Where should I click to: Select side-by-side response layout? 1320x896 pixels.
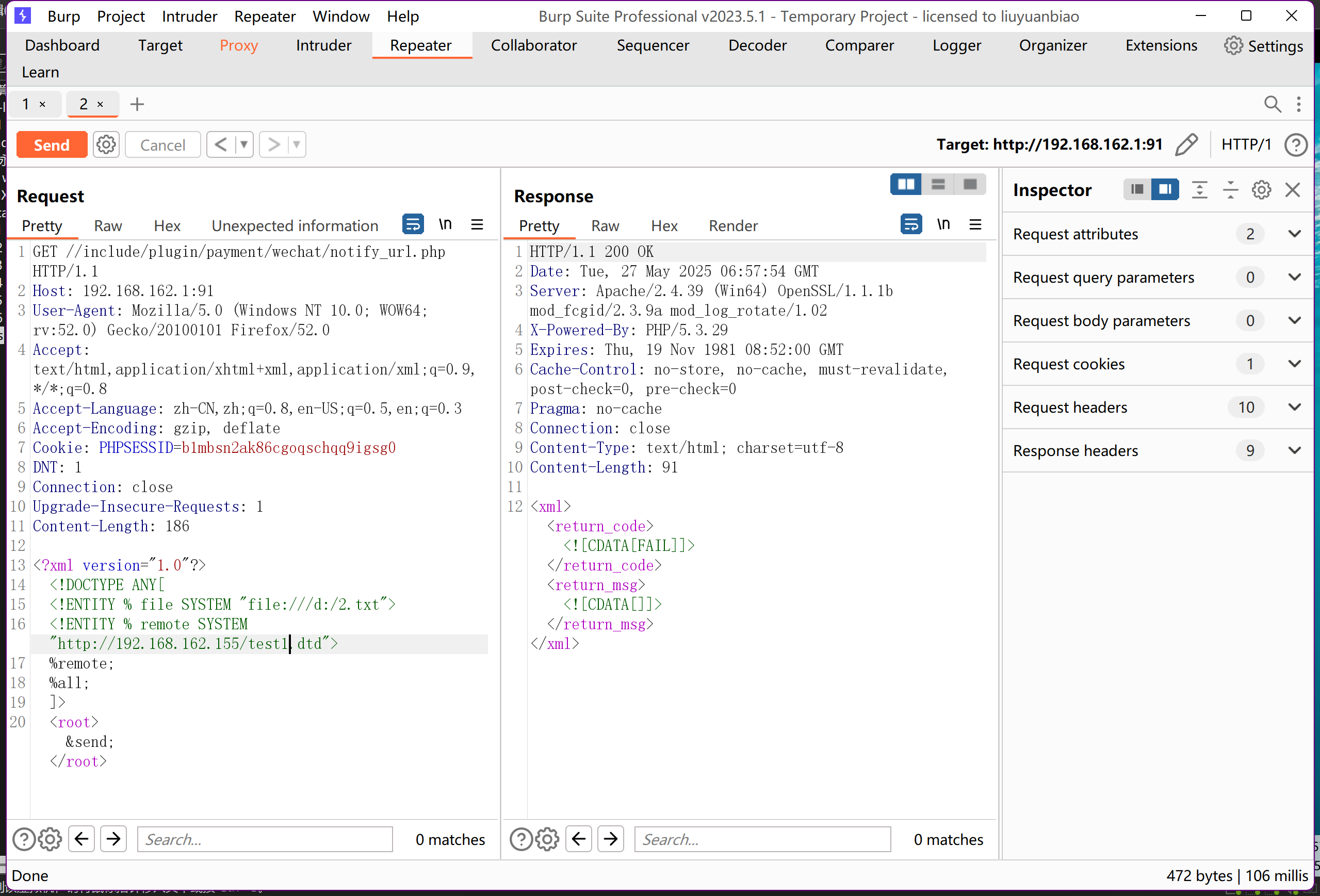click(905, 185)
